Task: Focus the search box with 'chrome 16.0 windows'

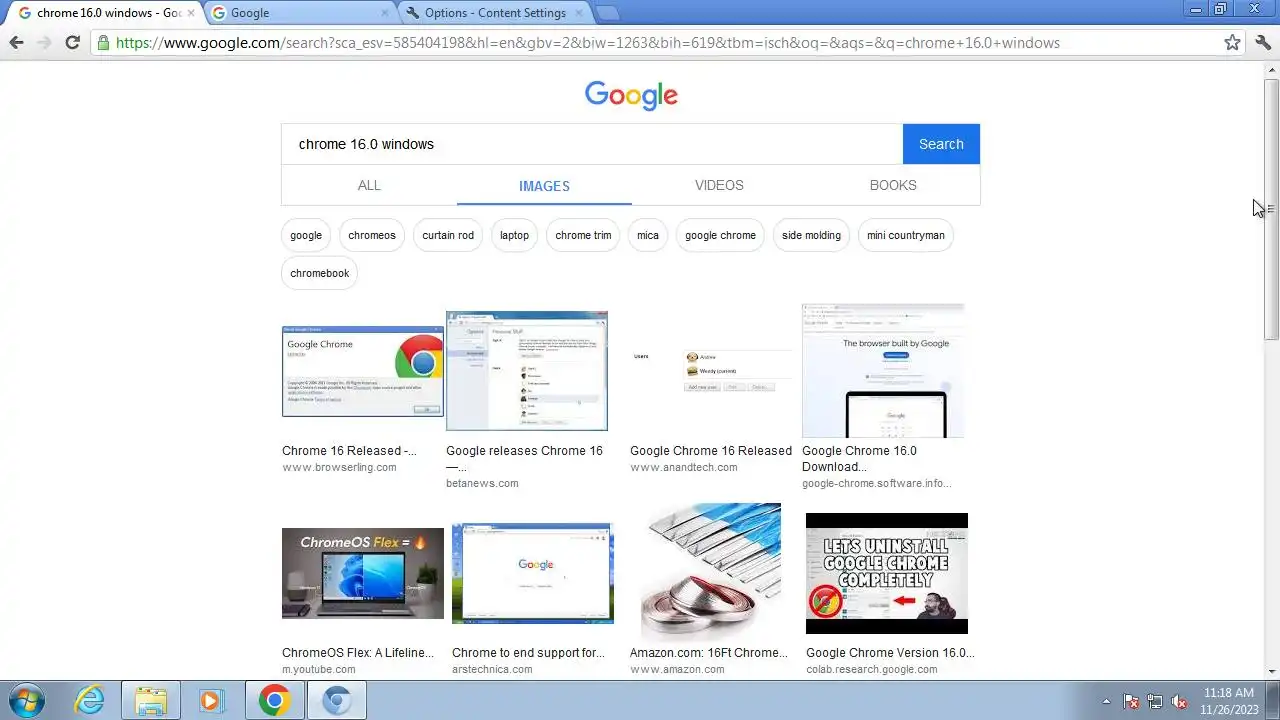Action: (592, 144)
